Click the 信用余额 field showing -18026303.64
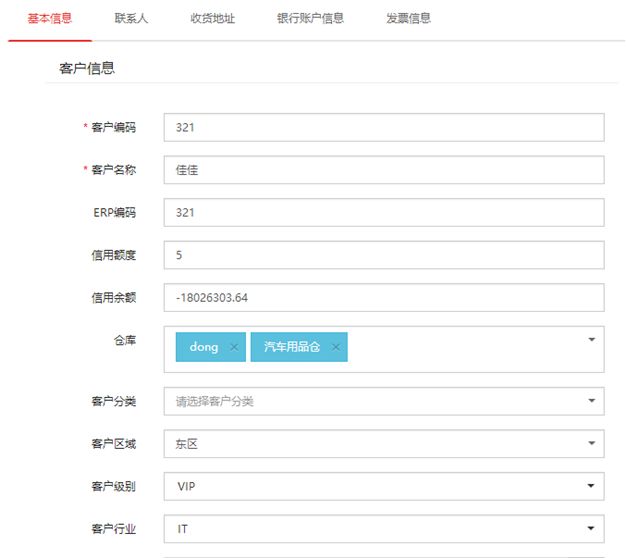 coord(384,297)
